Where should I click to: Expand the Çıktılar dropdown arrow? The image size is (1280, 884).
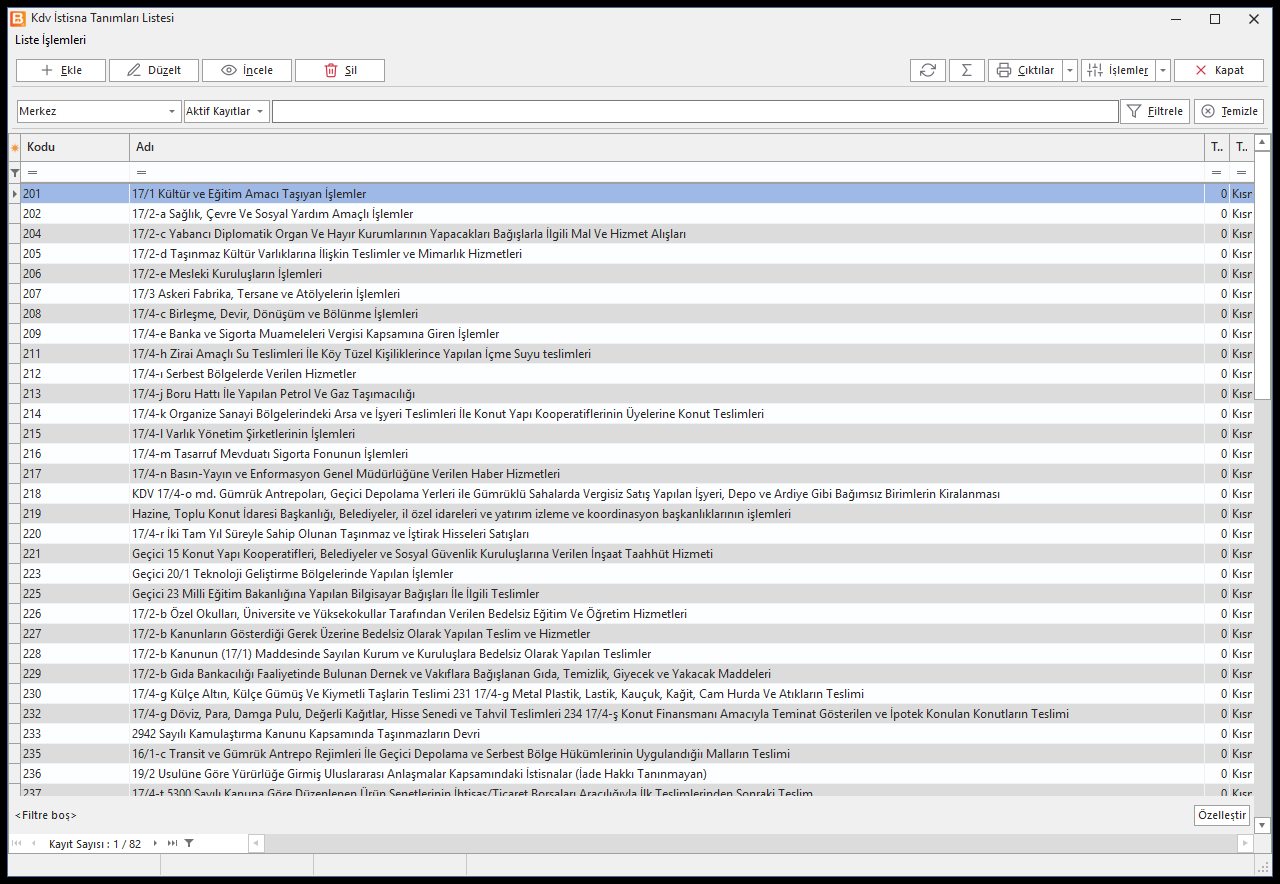pyautogui.click(x=1070, y=70)
